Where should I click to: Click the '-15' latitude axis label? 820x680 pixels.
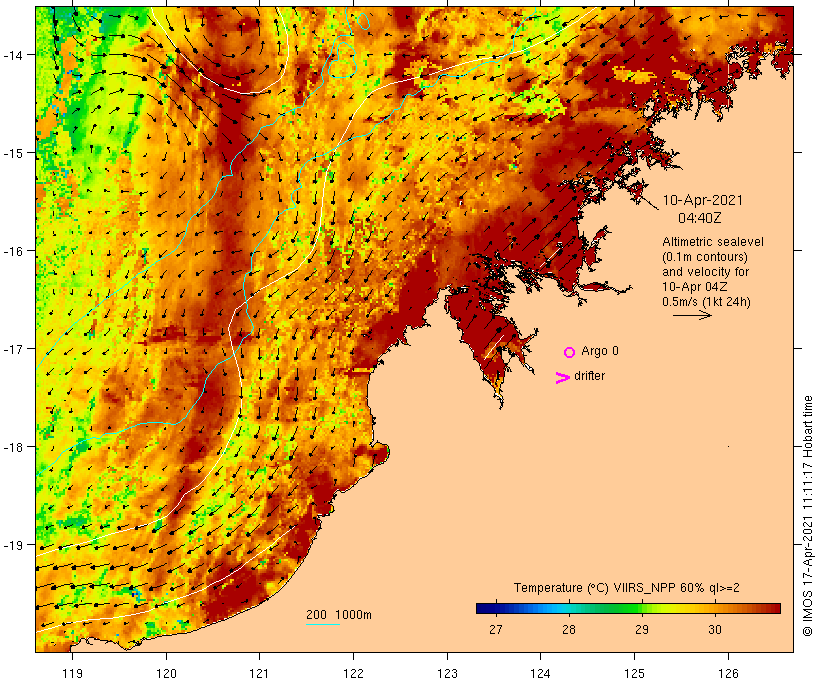click(x=13, y=153)
